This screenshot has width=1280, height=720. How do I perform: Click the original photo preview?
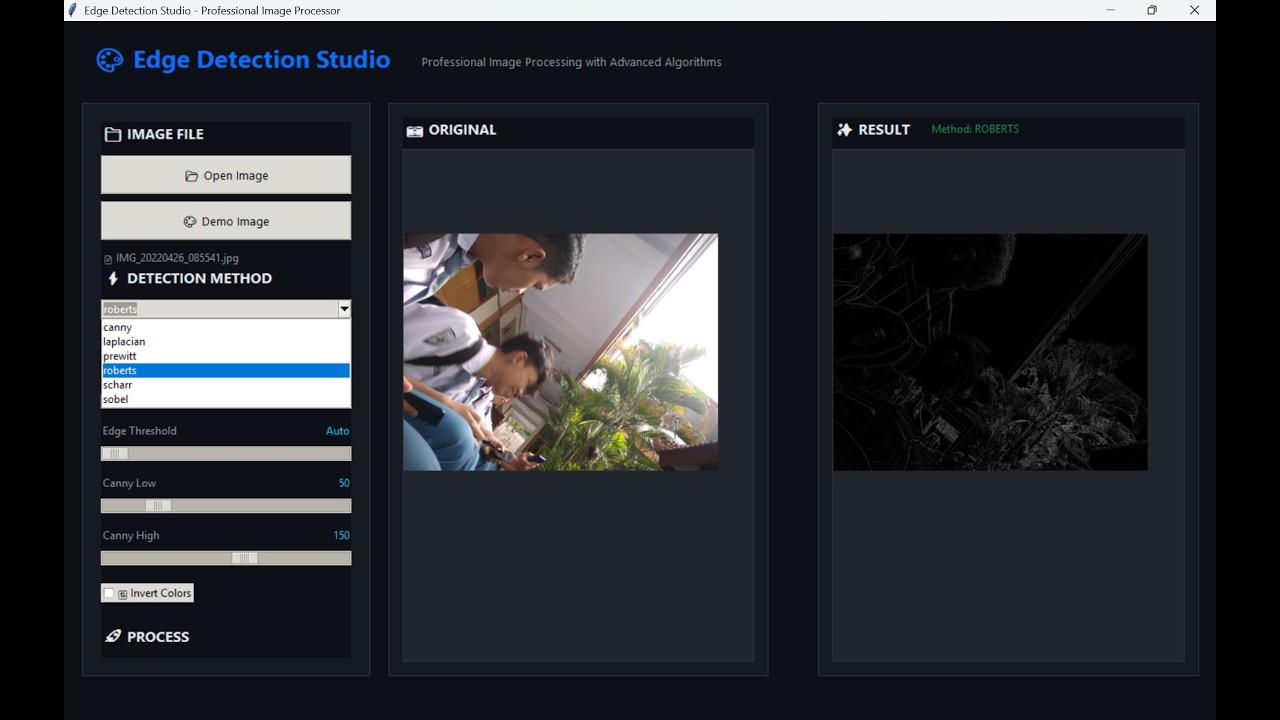pyautogui.click(x=560, y=352)
